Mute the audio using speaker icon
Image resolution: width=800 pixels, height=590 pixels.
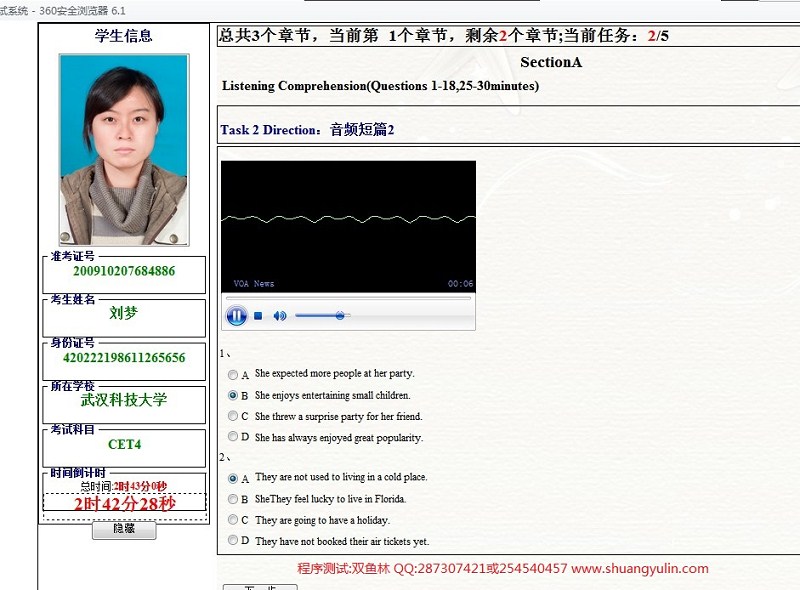tap(280, 316)
